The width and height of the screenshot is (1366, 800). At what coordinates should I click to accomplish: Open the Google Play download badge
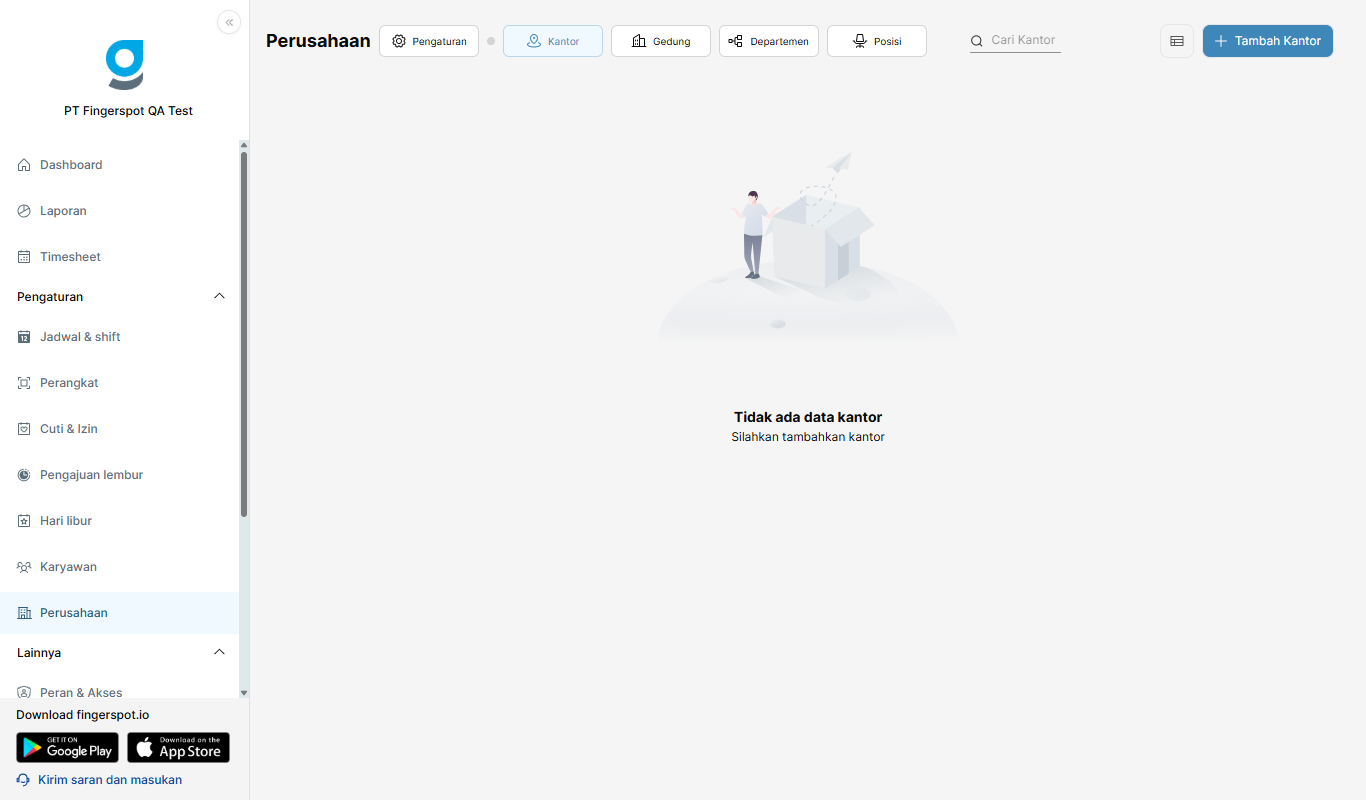67,748
